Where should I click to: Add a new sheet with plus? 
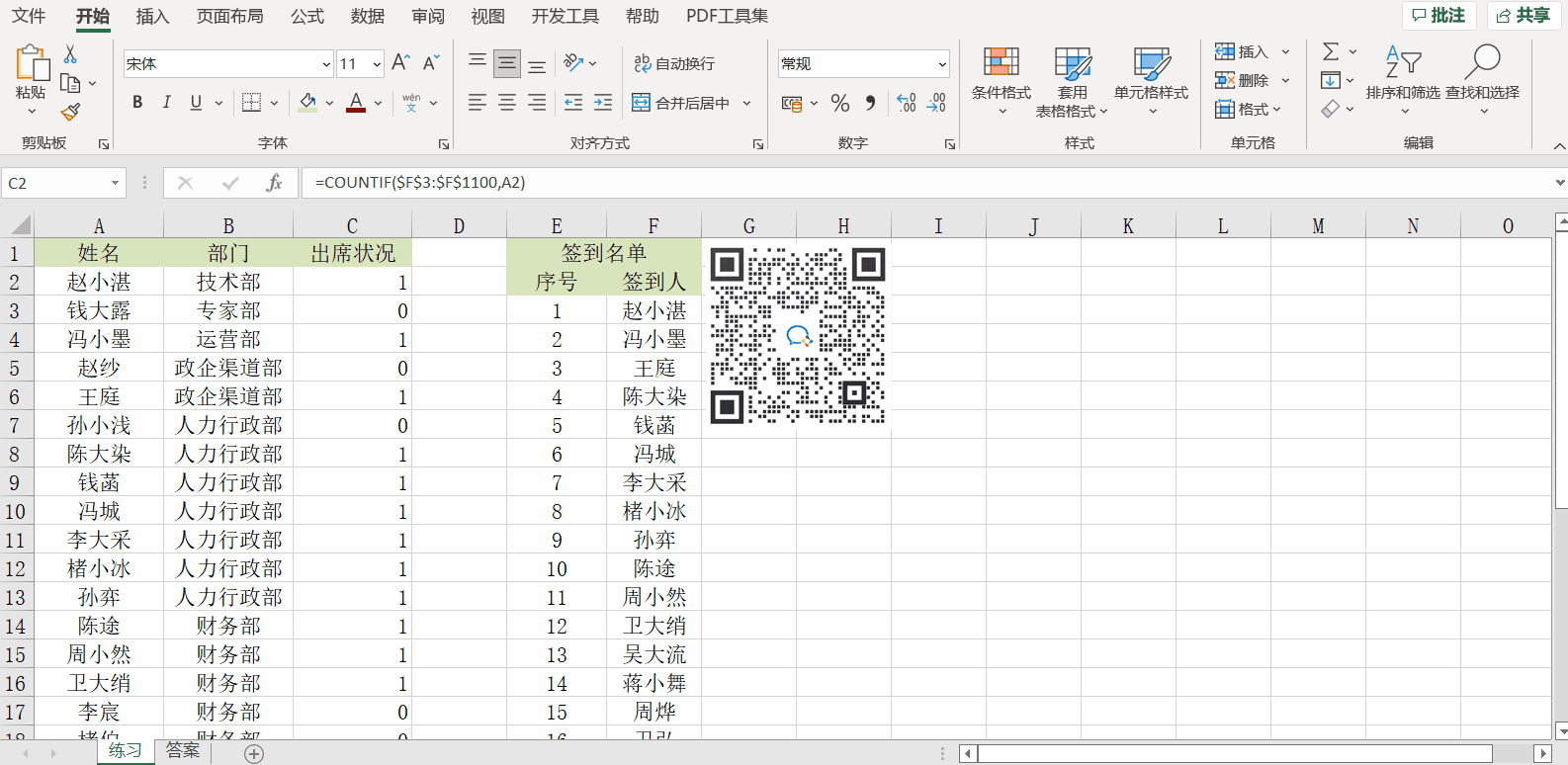[x=254, y=754]
